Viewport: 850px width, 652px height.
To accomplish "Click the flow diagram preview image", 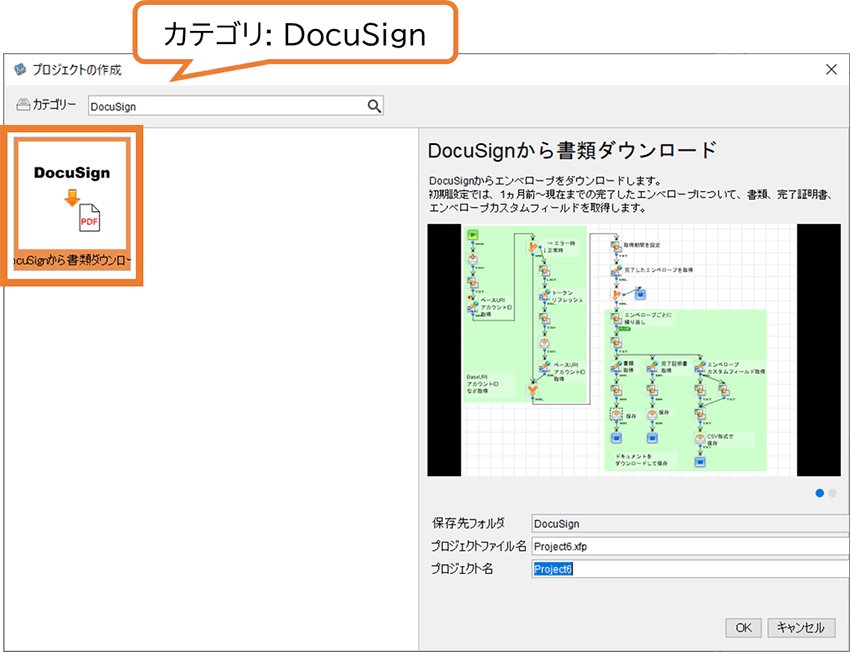I will 634,350.
